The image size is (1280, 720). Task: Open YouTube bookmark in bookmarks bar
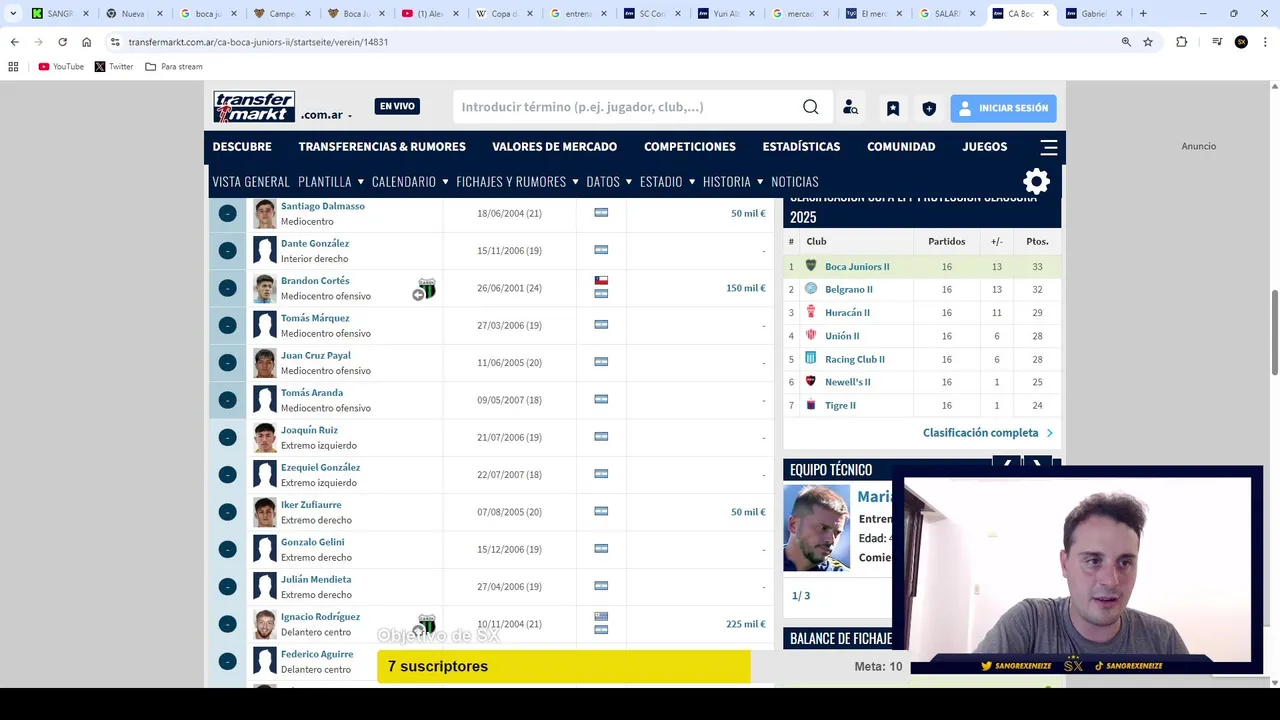pyautogui.click(x=61, y=67)
